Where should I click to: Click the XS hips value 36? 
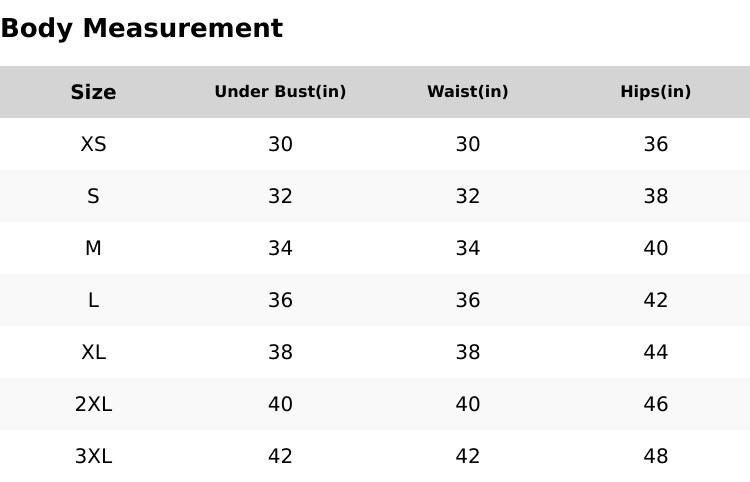[655, 144]
